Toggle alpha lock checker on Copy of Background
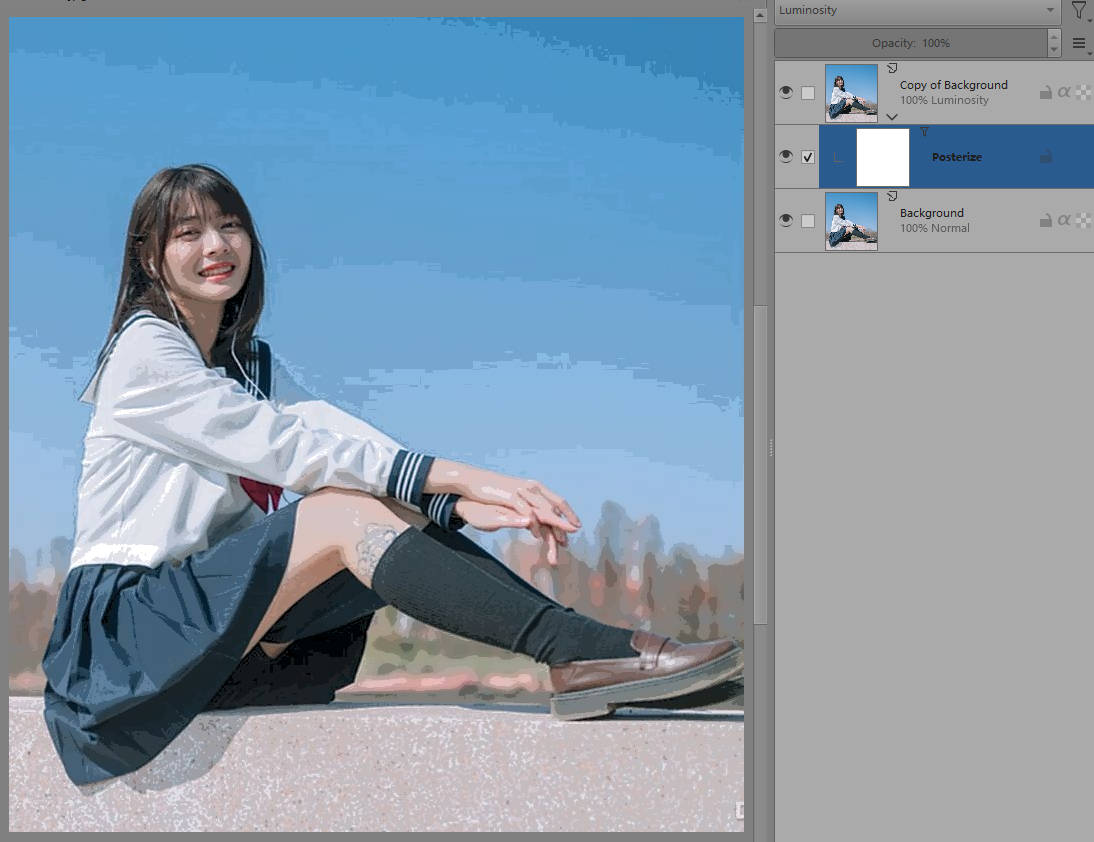This screenshot has width=1094, height=842. click(x=1082, y=92)
